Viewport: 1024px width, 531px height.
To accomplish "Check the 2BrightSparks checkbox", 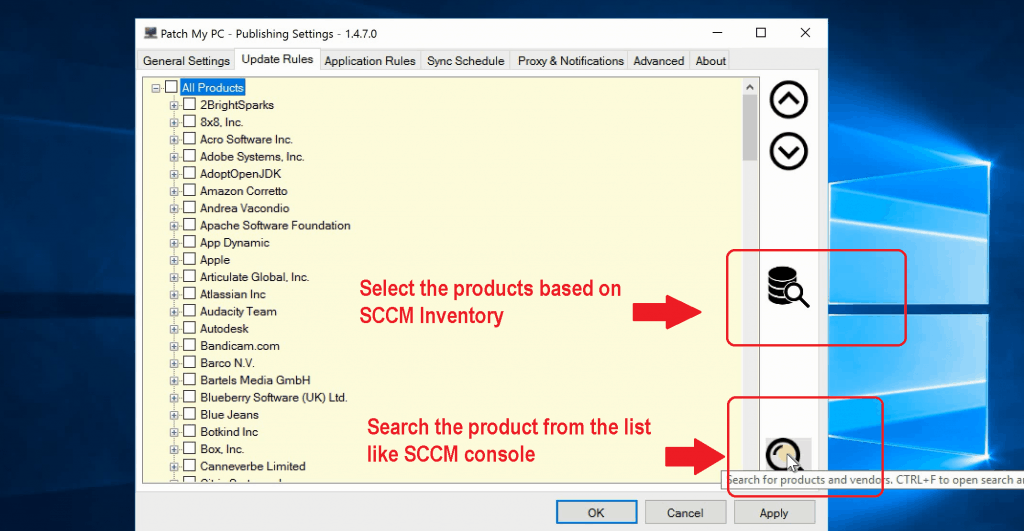I will 189,104.
